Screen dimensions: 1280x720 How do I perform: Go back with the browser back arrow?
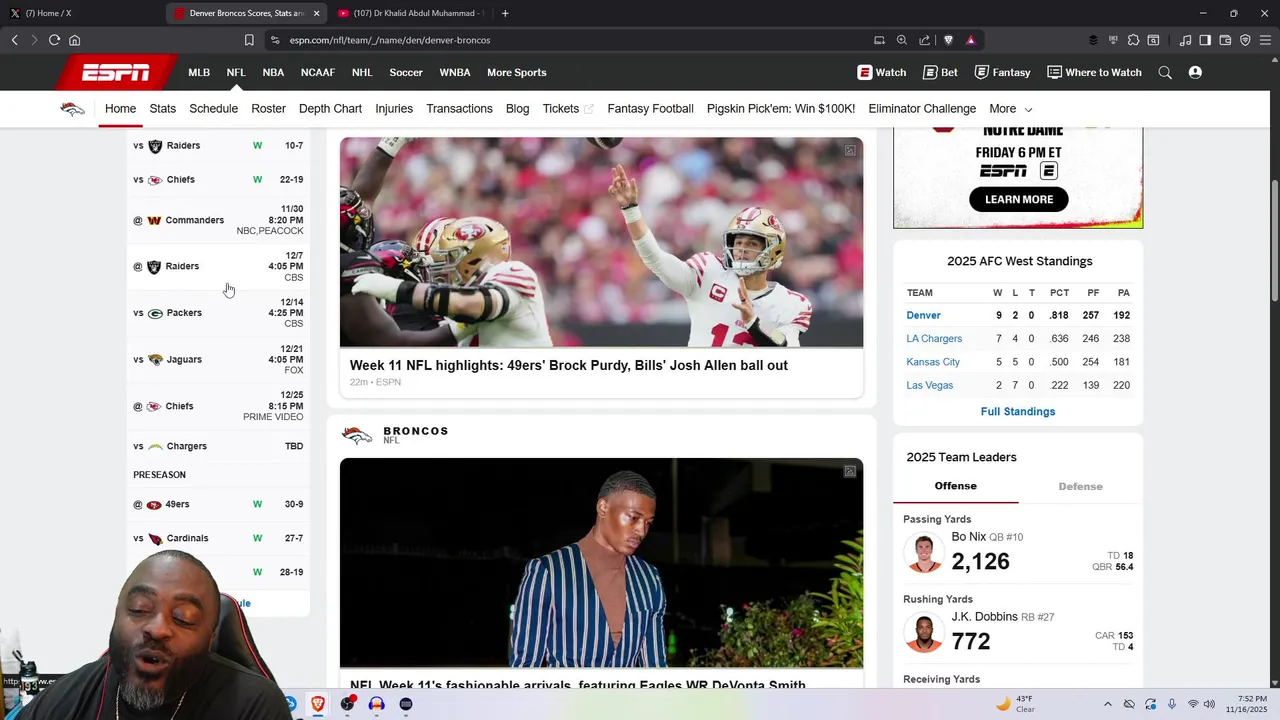(x=14, y=40)
